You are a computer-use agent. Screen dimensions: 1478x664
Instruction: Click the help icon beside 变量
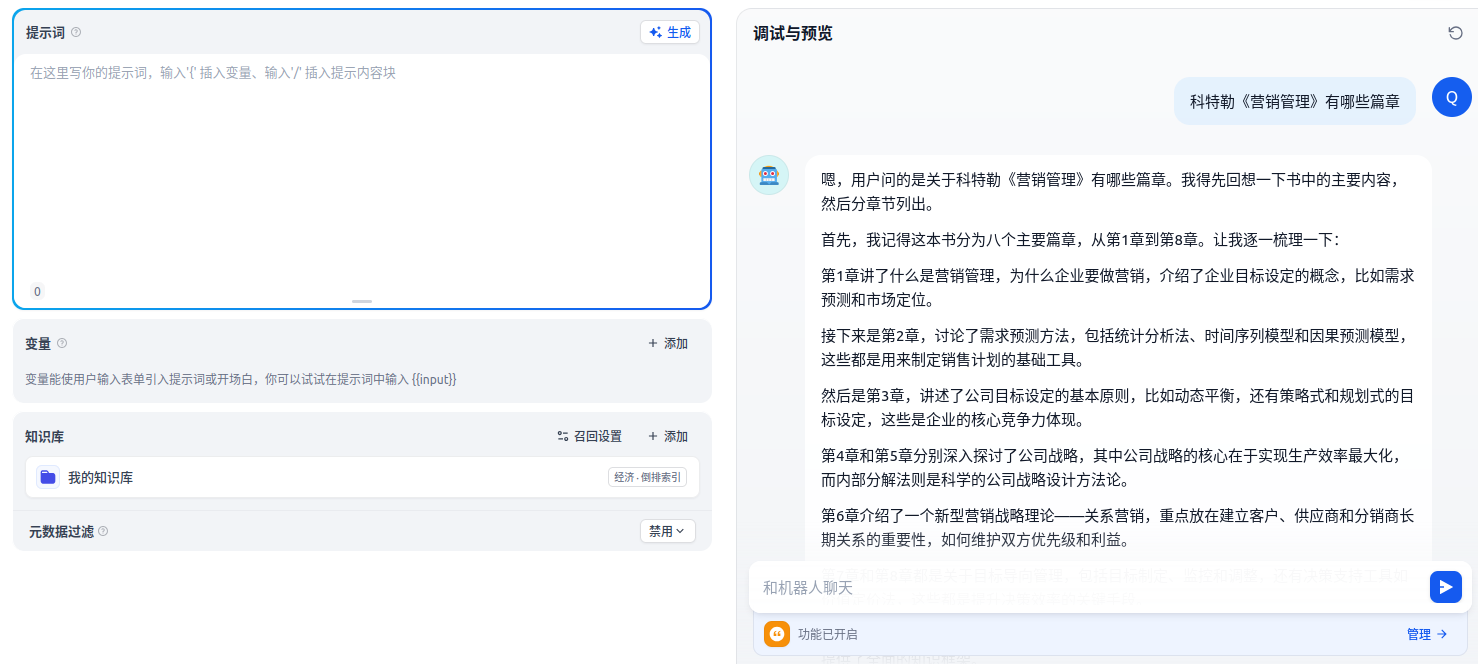[62, 343]
